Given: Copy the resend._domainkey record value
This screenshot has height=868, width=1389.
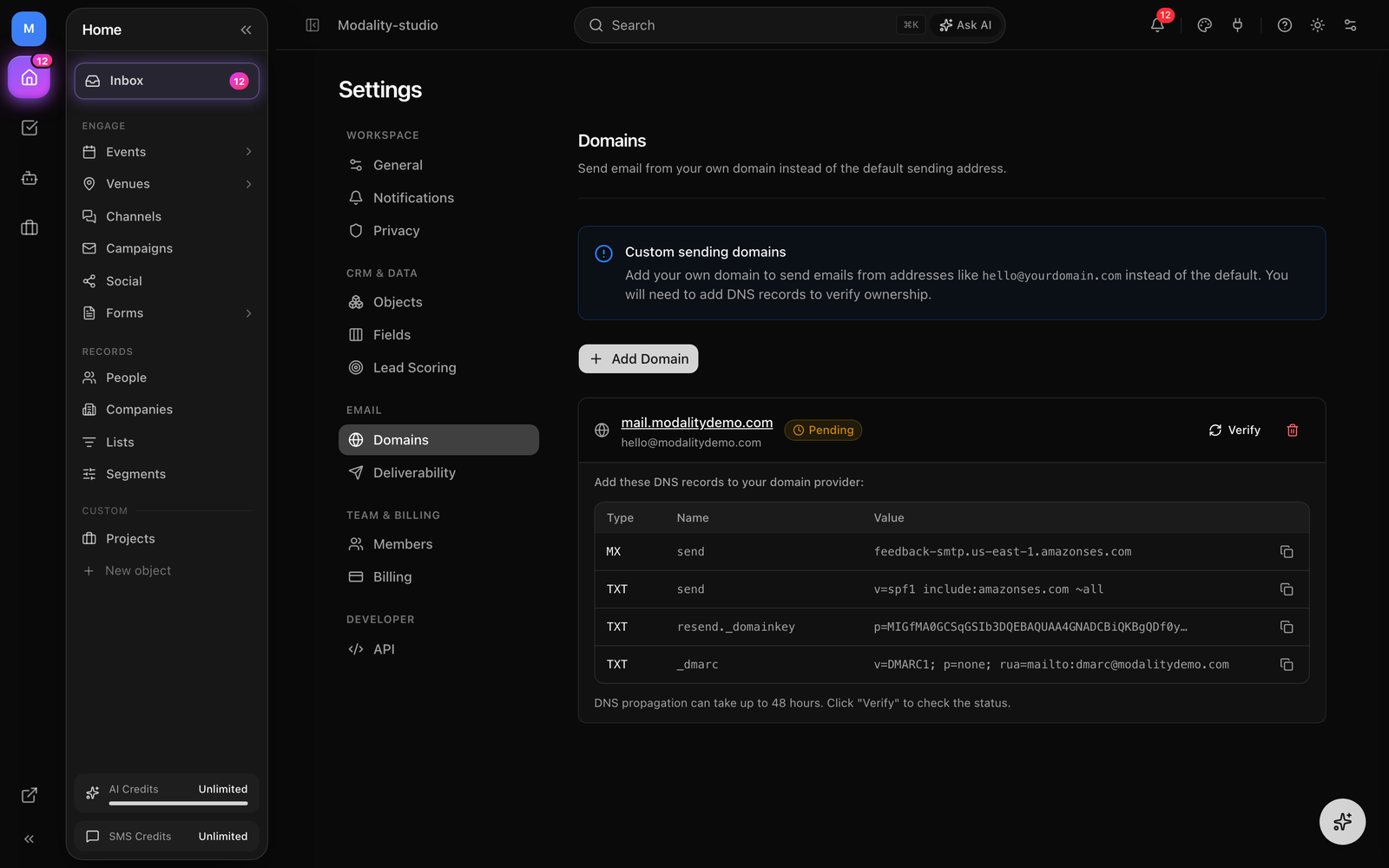Looking at the screenshot, I should pyautogui.click(x=1287, y=627).
